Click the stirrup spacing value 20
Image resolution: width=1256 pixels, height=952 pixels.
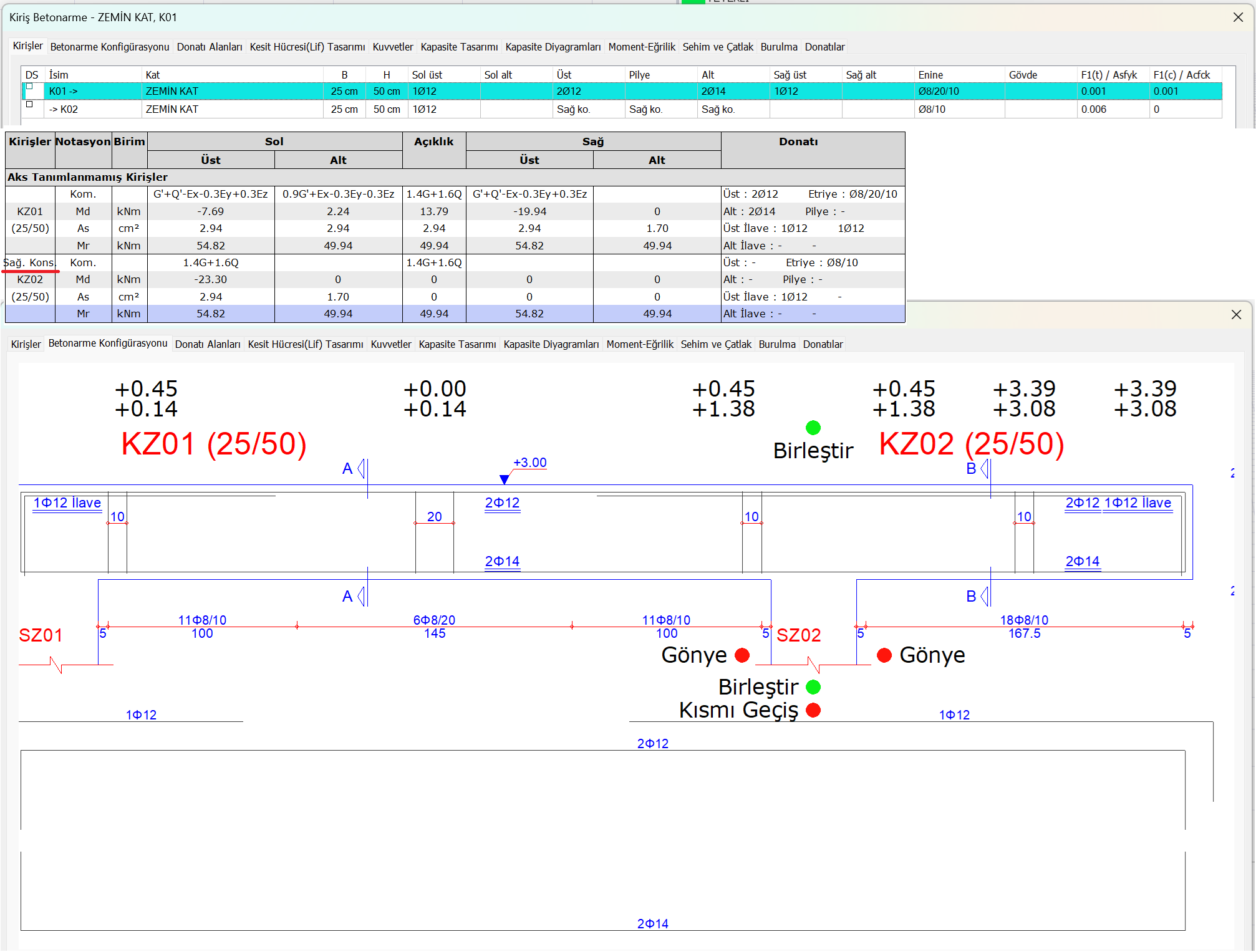(434, 516)
